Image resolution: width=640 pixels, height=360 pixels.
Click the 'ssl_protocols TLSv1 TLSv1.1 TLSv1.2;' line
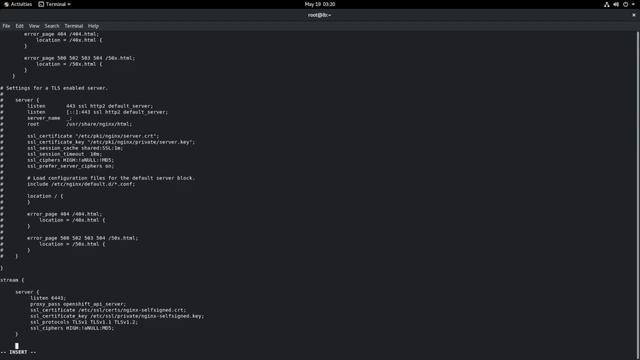click(84, 322)
